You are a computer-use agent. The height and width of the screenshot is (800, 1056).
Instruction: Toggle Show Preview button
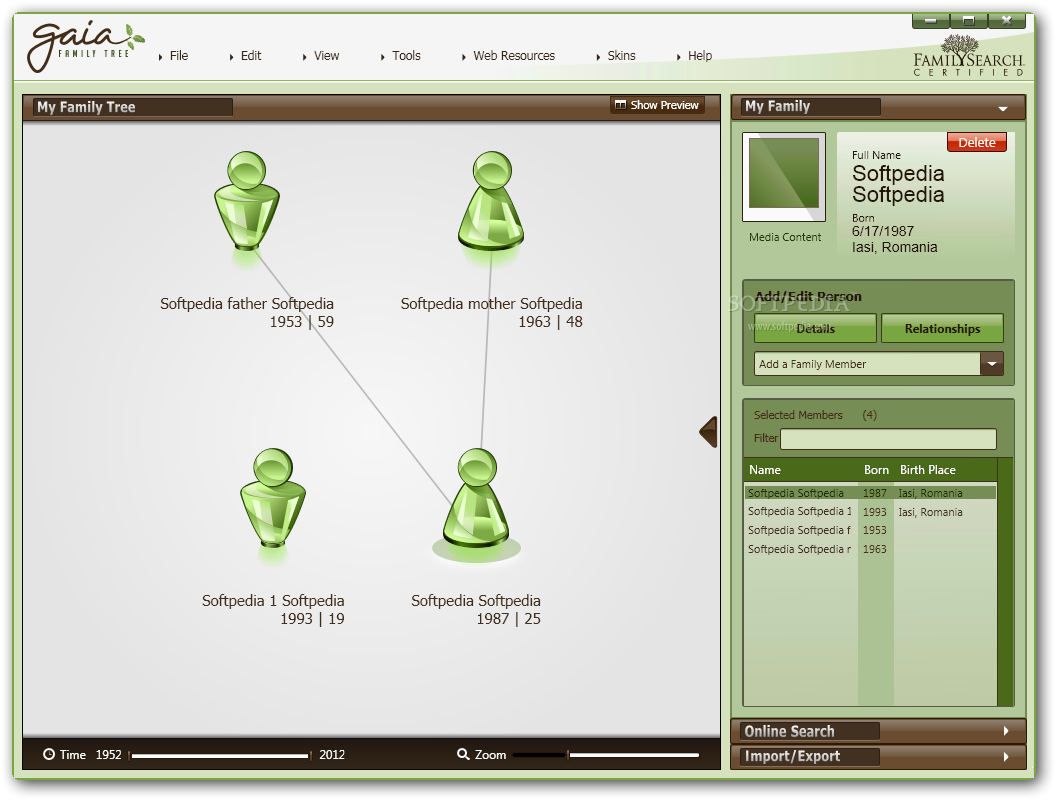click(x=657, y=105)
